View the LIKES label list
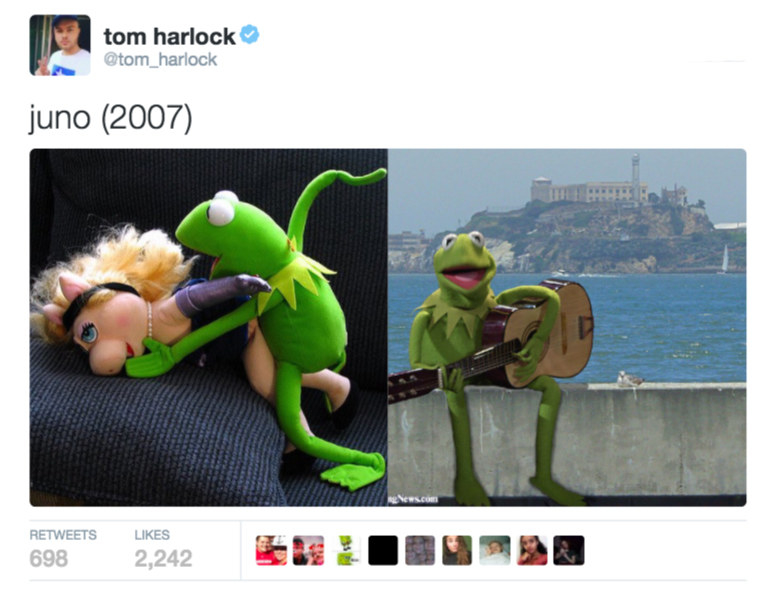Viewport: 767px width, 591px height. click(152, 535)
